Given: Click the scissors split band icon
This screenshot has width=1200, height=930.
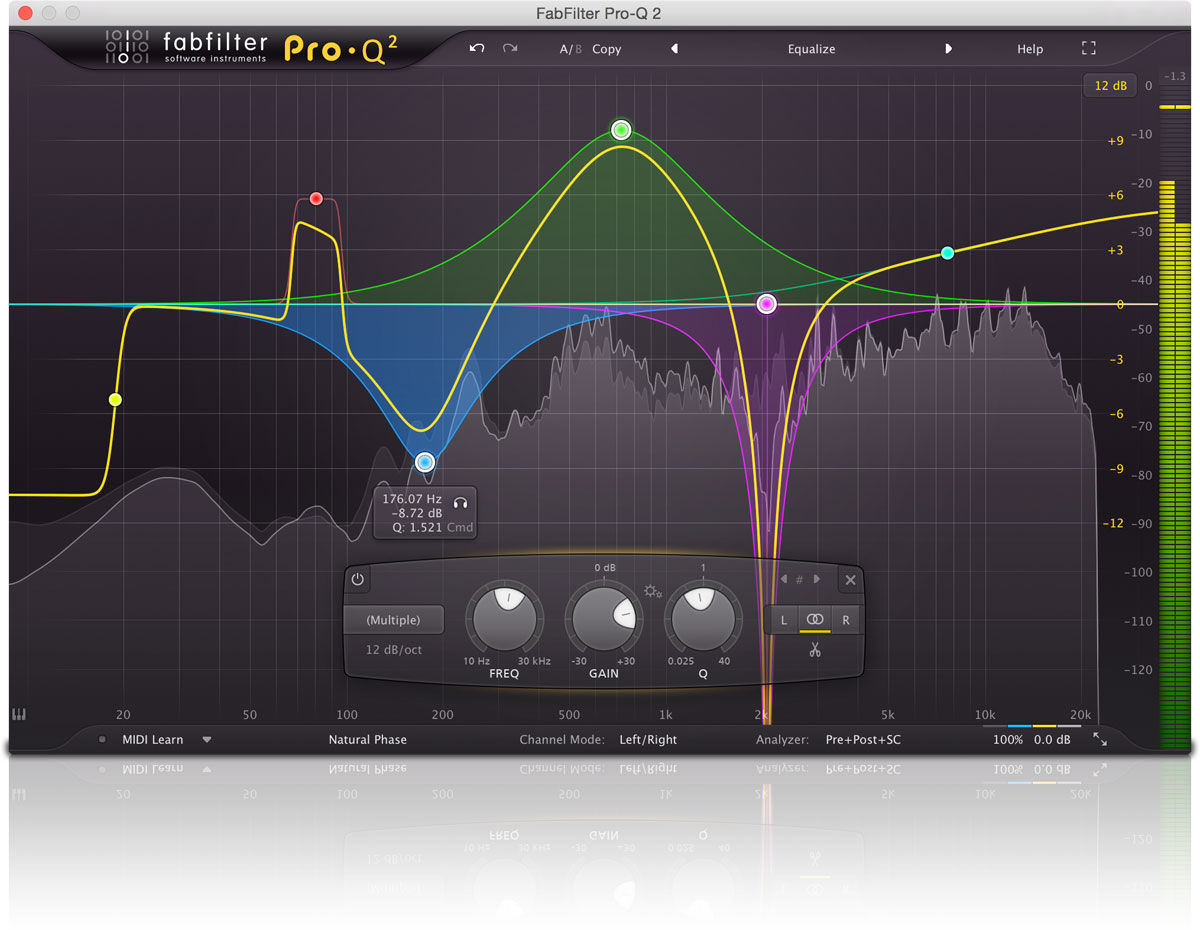Looking at the screenshot, I should point(815,651).
